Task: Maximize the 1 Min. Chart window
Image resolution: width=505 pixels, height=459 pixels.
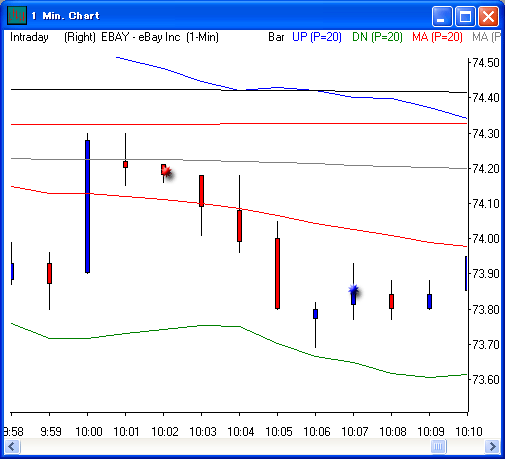Action: point(465,16)
